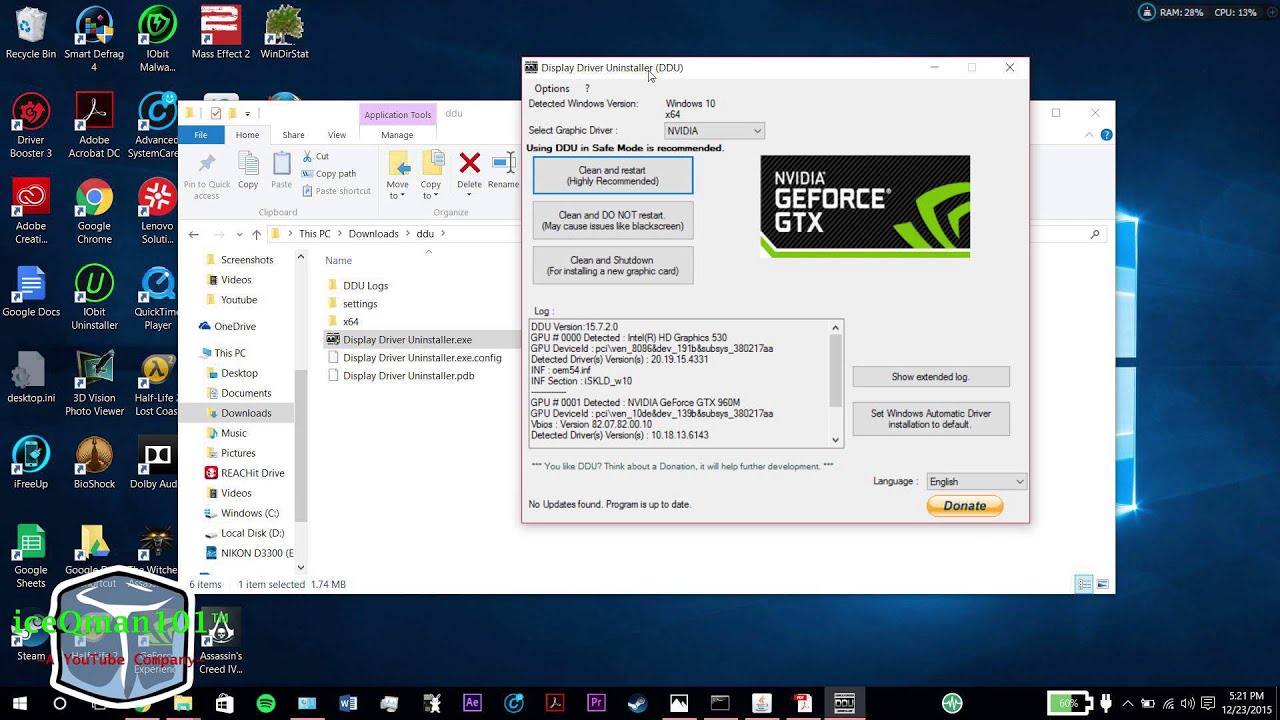This screenshot has height=720, width=1280.
Task: Open Quick Access Toolbar customize dropdown arrow
Action: pos(247,114)
